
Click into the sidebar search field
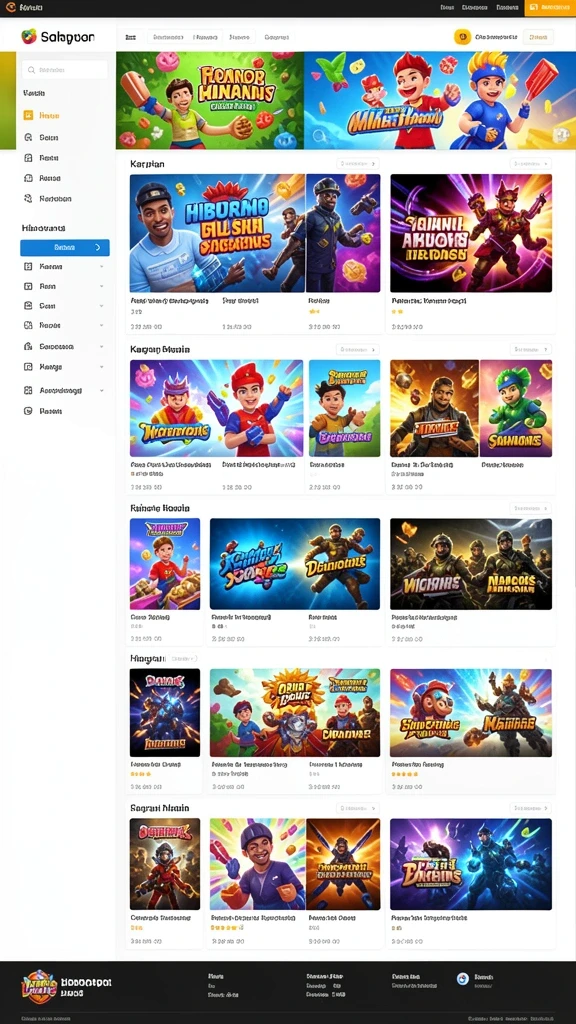coord(65,70)
